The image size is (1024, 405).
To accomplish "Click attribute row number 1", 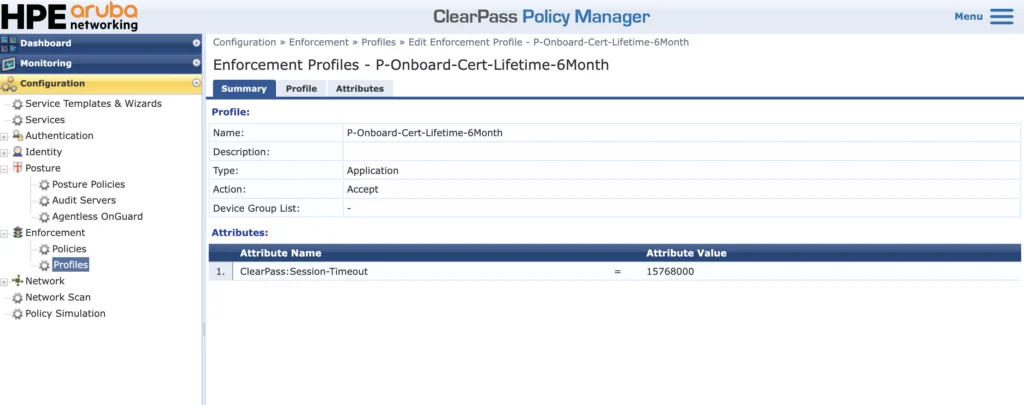I will (221, 271).
